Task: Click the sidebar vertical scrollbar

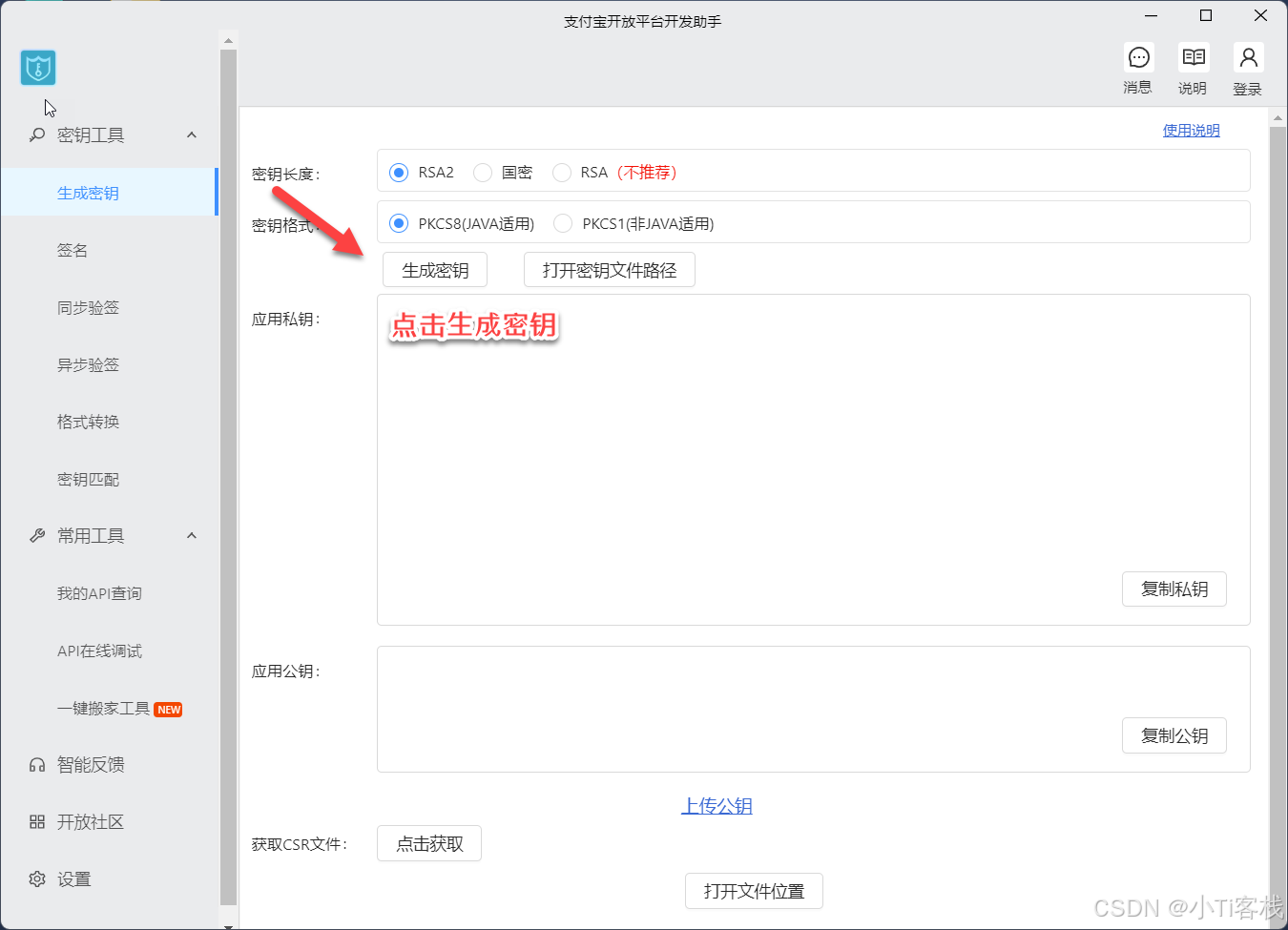Action: coord(228,477)
